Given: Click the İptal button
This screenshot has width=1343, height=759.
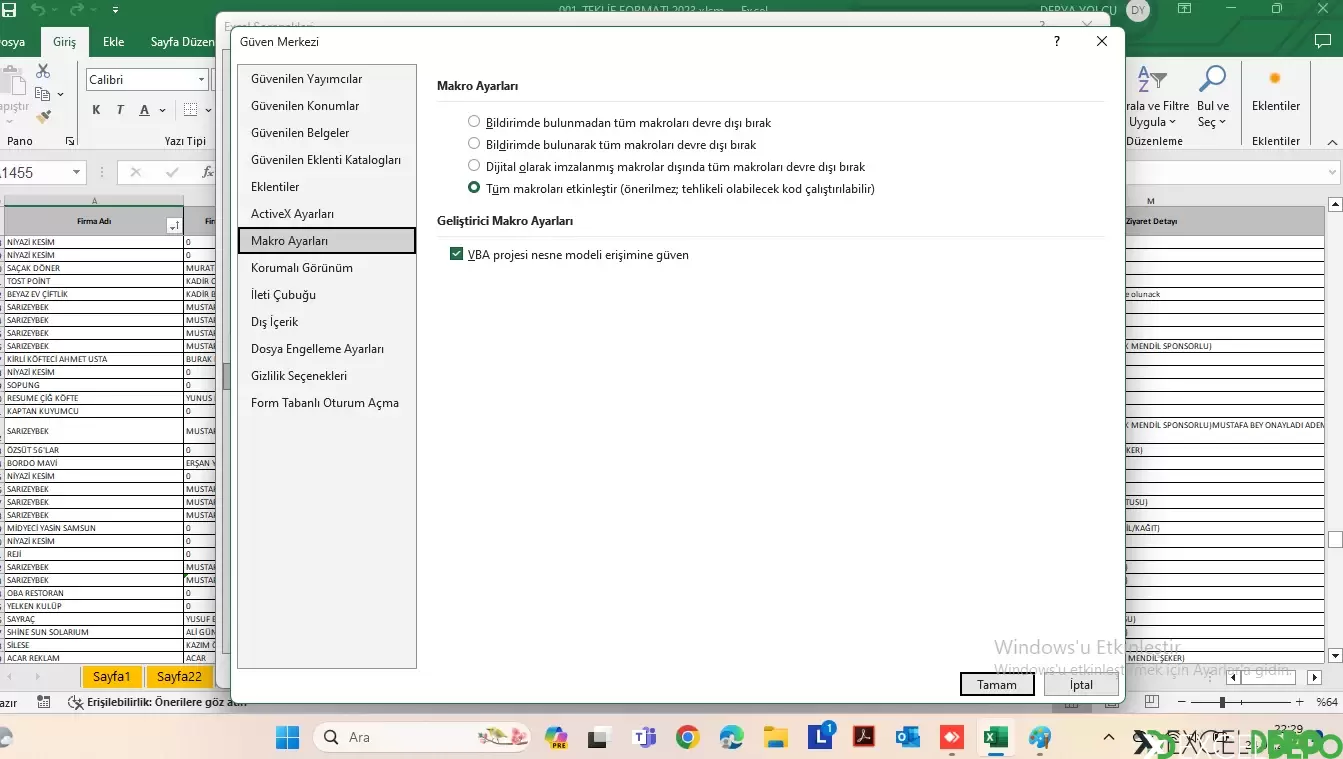Looking at the screenshot, I should coord(1081,685).
